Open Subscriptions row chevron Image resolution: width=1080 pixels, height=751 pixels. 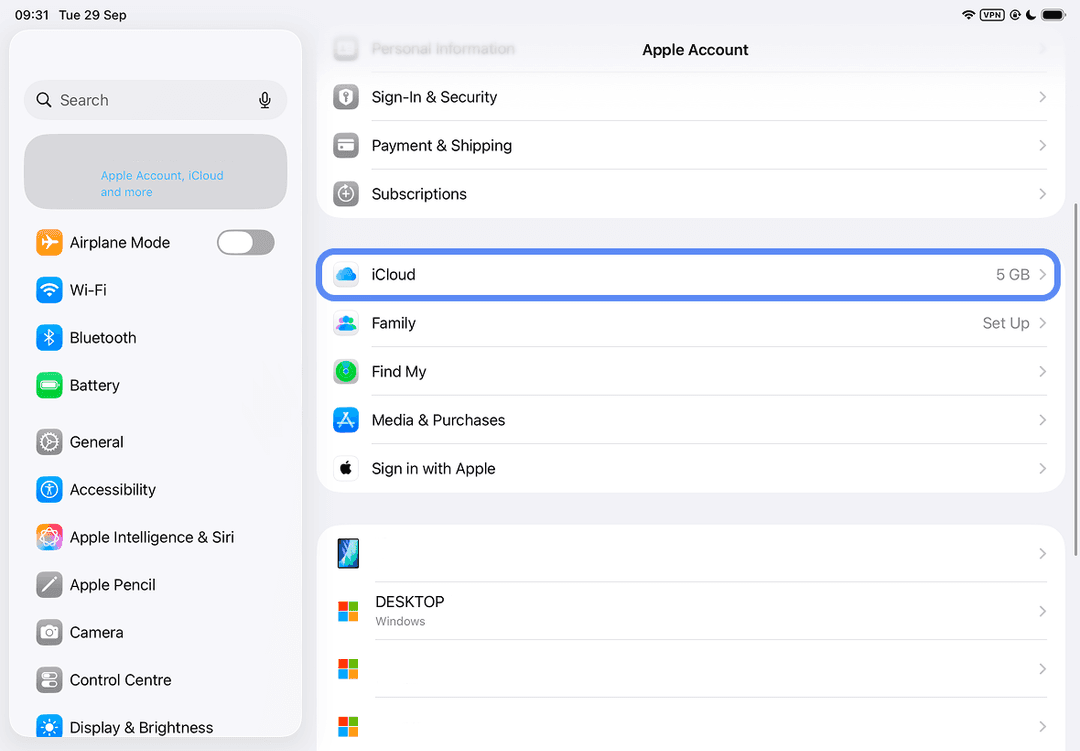point(1043,194)
